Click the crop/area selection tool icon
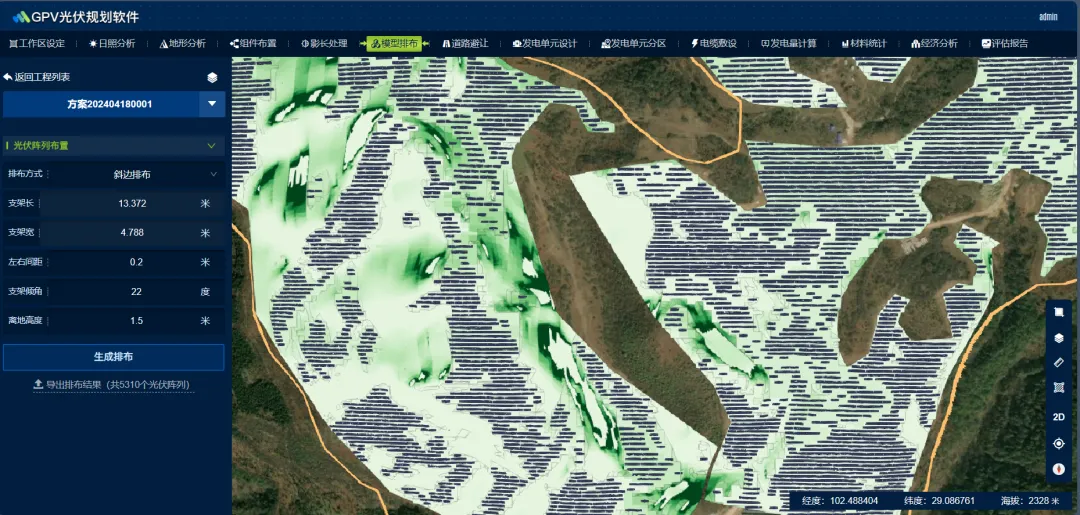Image resolution: width=1080 pixels, height=515 pixels. [x=1059, y=312]
